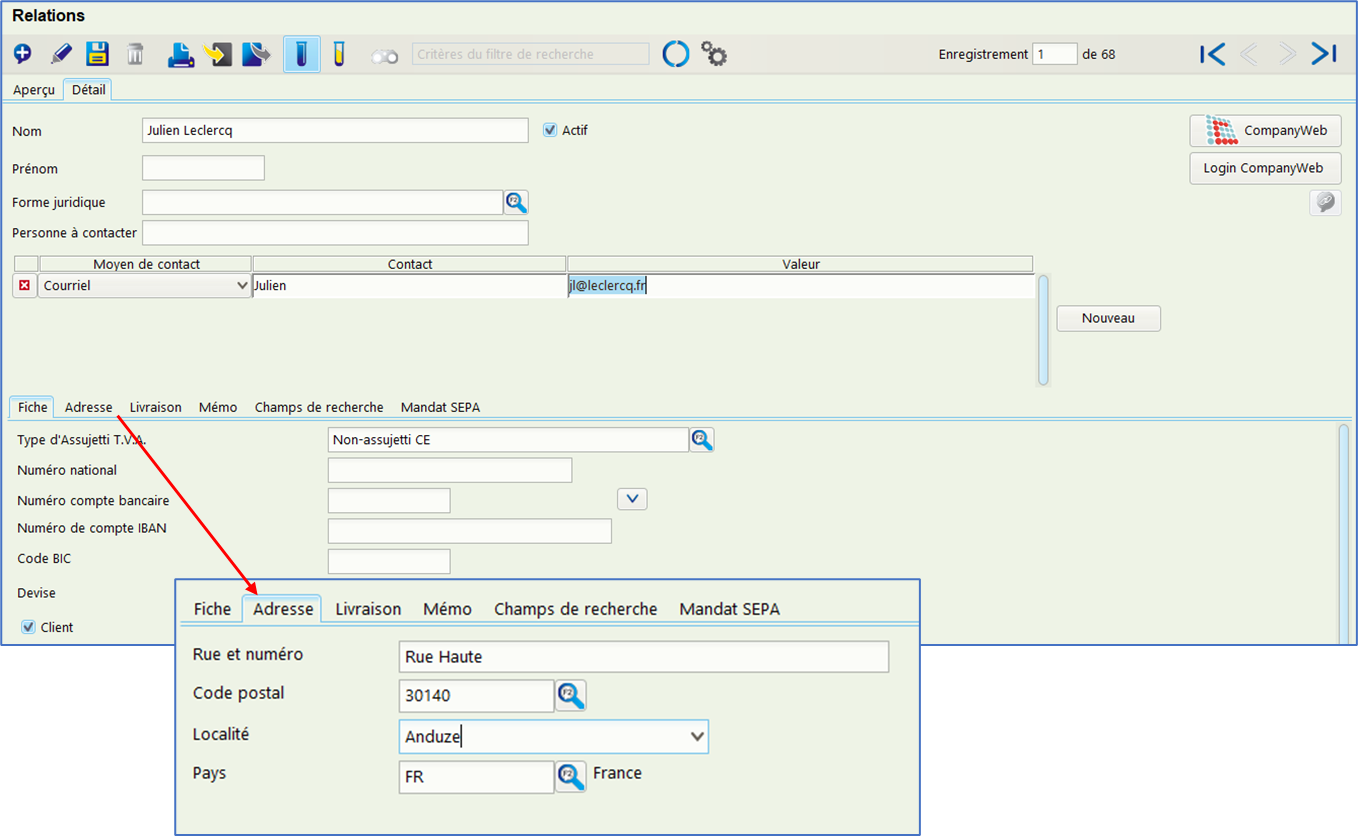
Task: Click the search filter criteria field
Action: (x=530, y=54)
